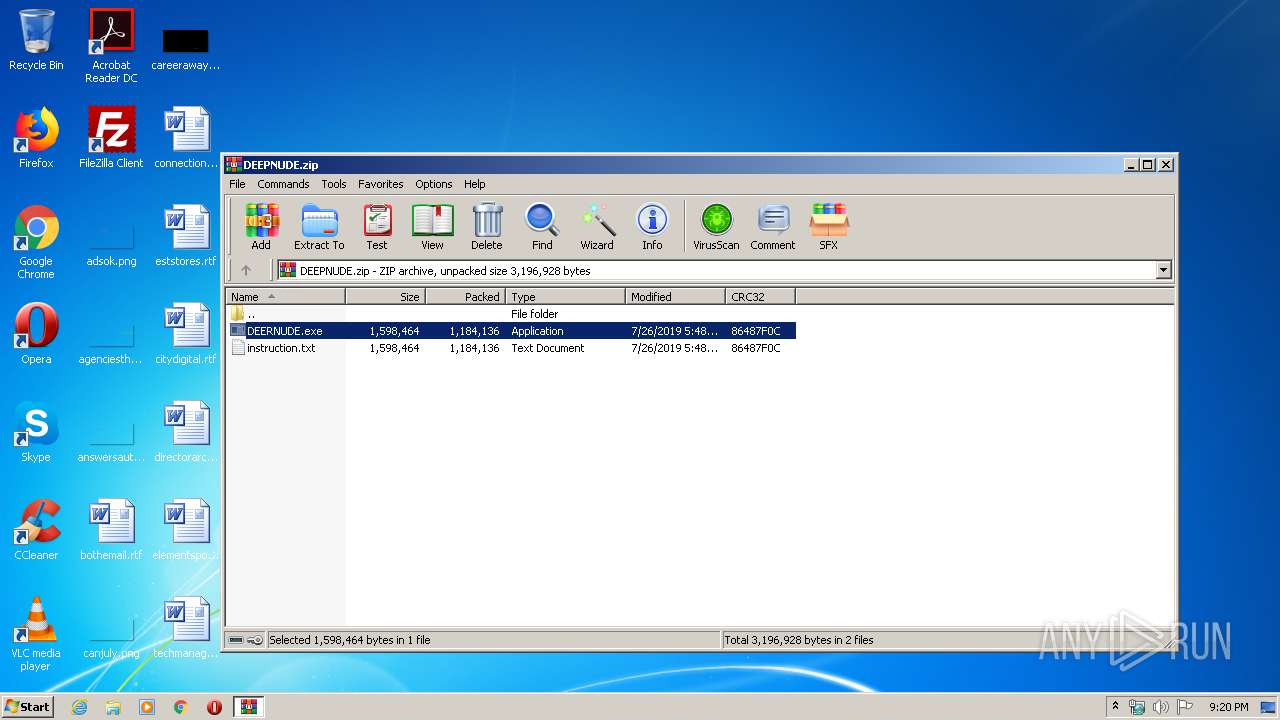Go up one folder level arrow
Viewport: 1280px width, 720px height.
(x=246, y=270)
